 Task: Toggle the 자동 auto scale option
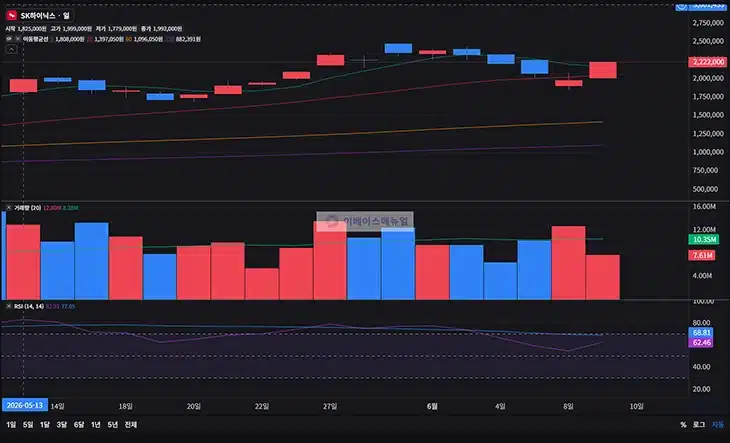pos(718,425)
